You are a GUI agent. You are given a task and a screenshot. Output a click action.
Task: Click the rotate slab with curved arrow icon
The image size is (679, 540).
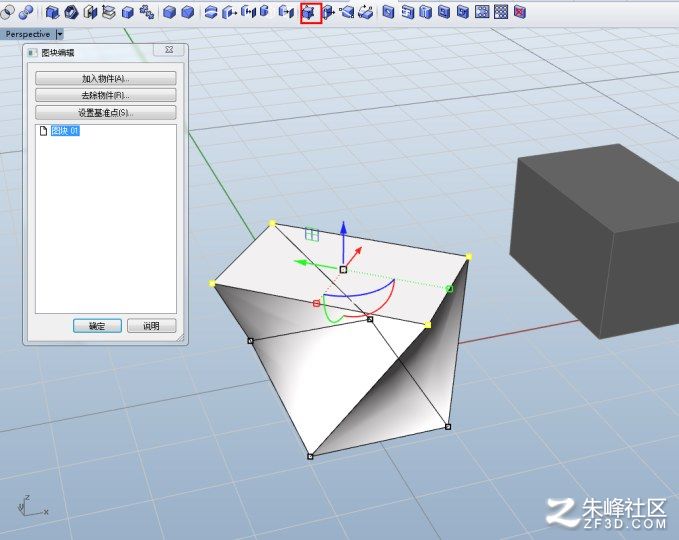(x=366, y=13)
